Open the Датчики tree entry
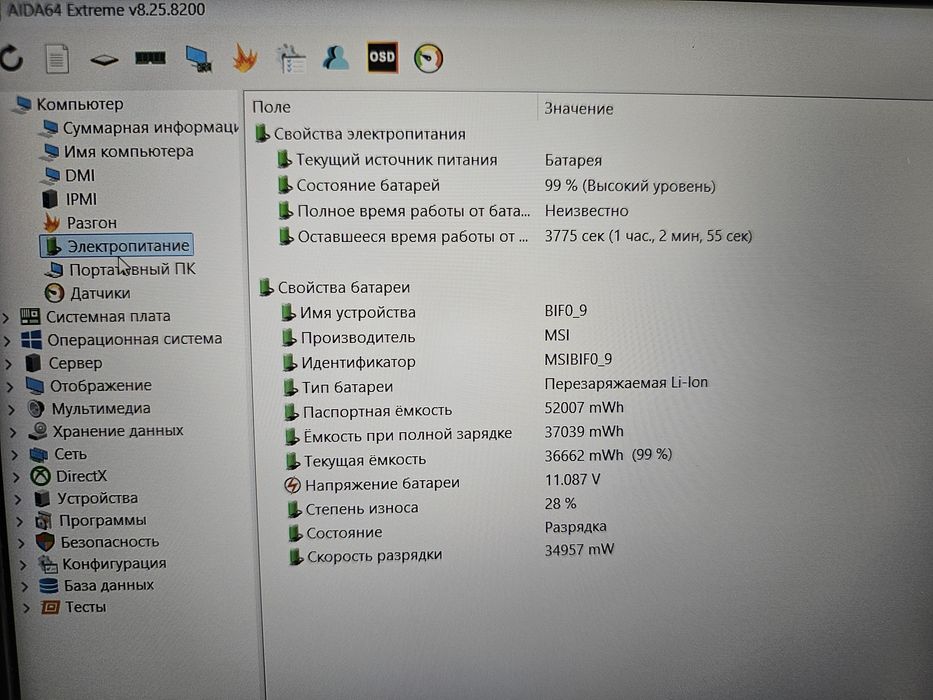This screenshot has width=933, height=700. (x=100, y=293)
